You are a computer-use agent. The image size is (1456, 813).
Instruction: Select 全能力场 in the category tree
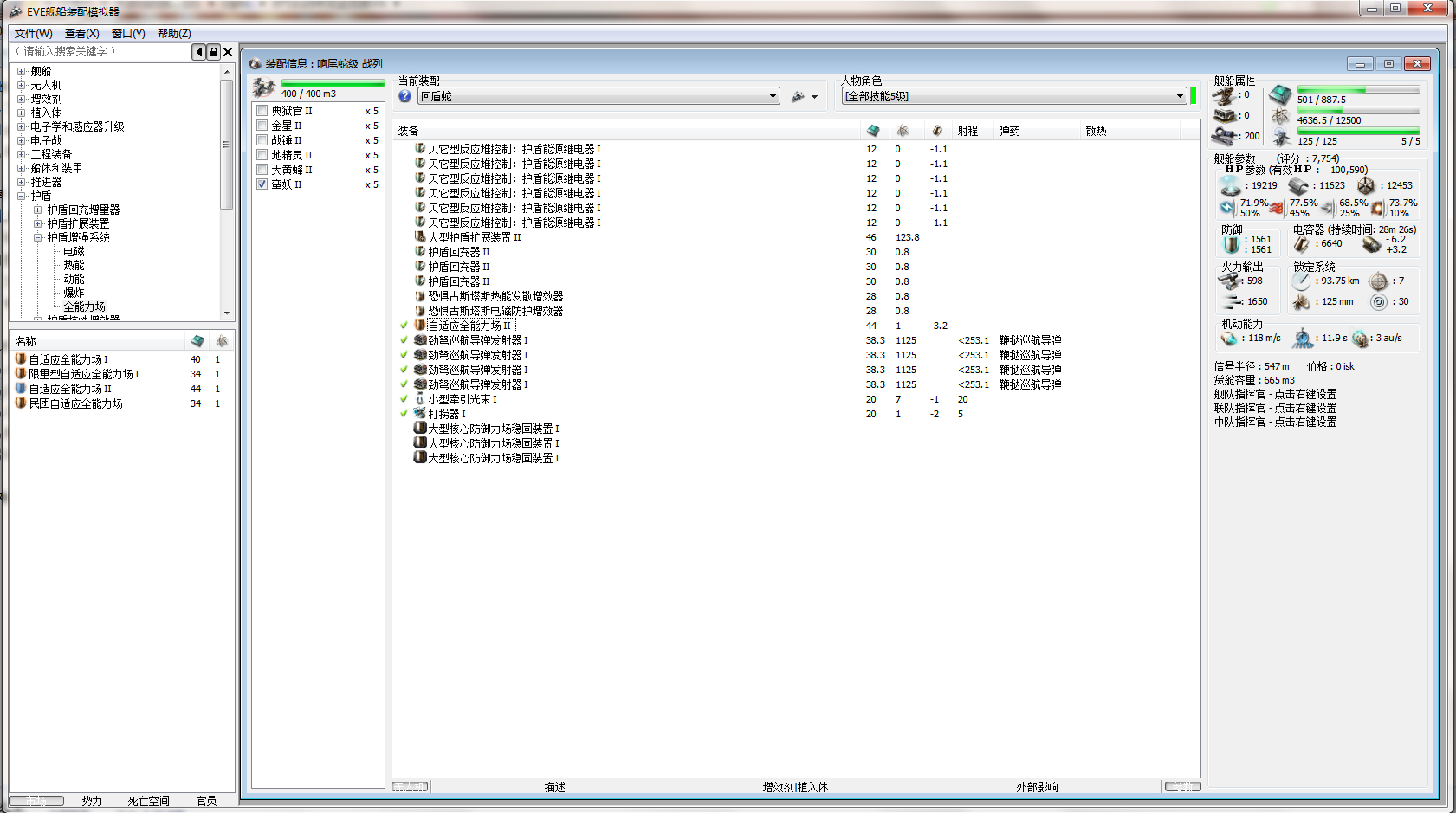coord(84,306)
